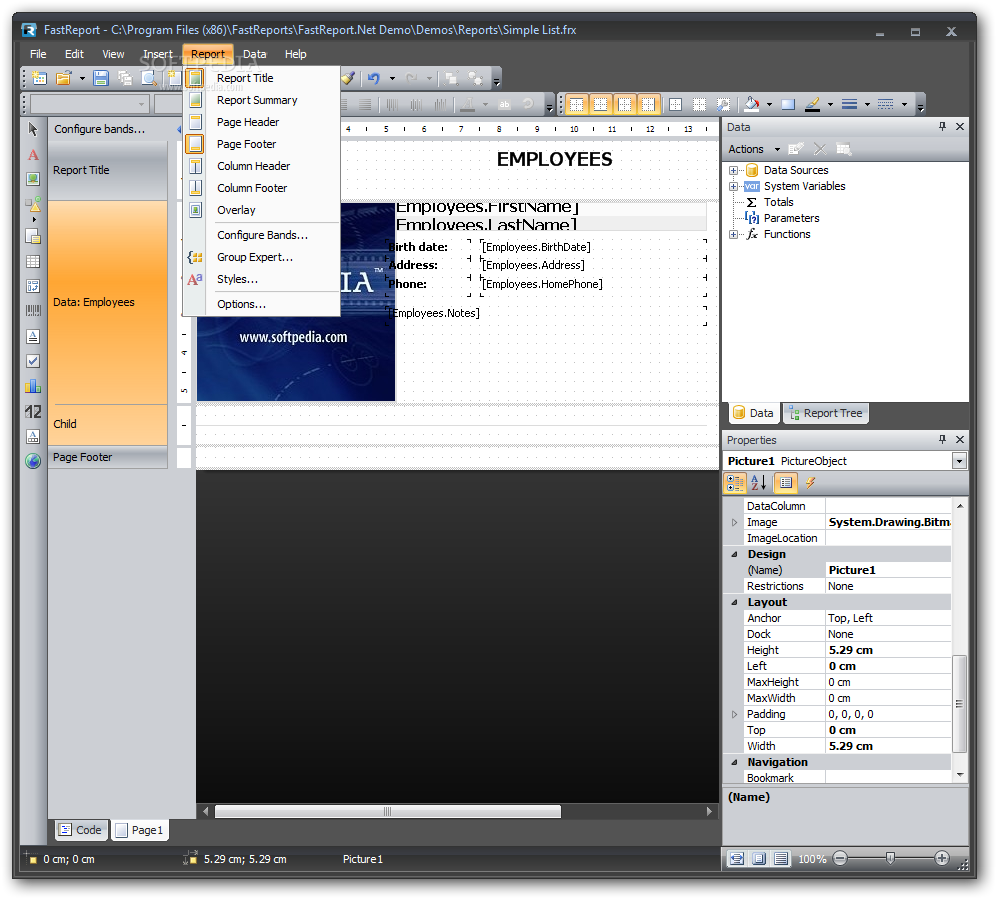Toggle the top border line button
The width and height of the screenshot is (997, 899).
576,104
